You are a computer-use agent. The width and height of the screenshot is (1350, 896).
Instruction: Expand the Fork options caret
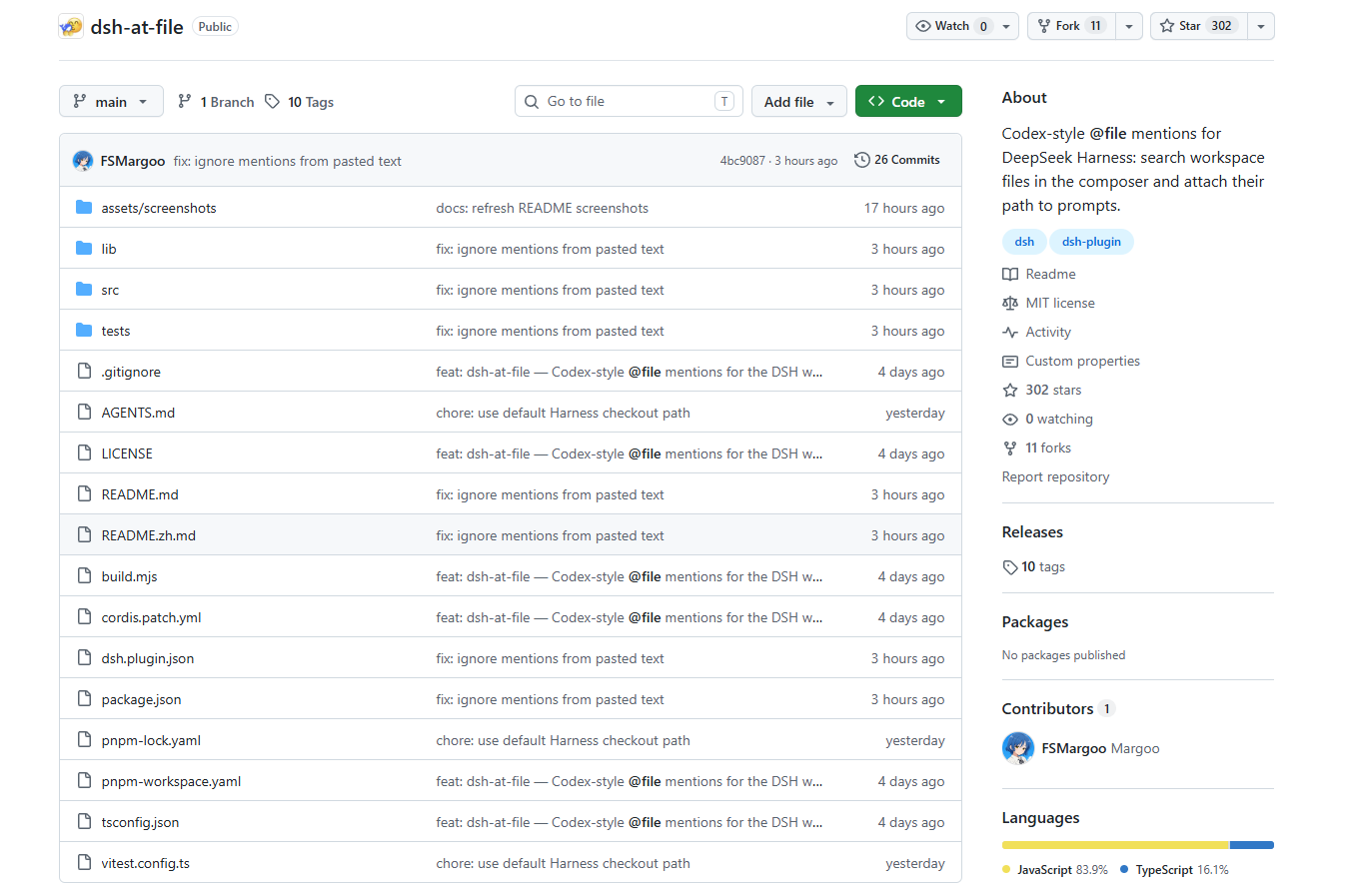point(1129,26)
